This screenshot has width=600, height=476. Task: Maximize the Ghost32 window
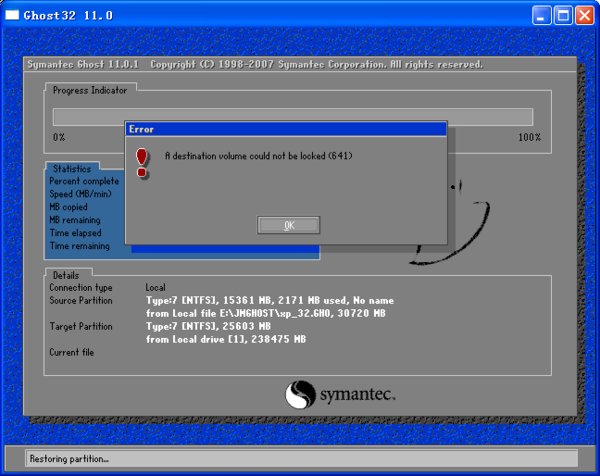(562, 15)
